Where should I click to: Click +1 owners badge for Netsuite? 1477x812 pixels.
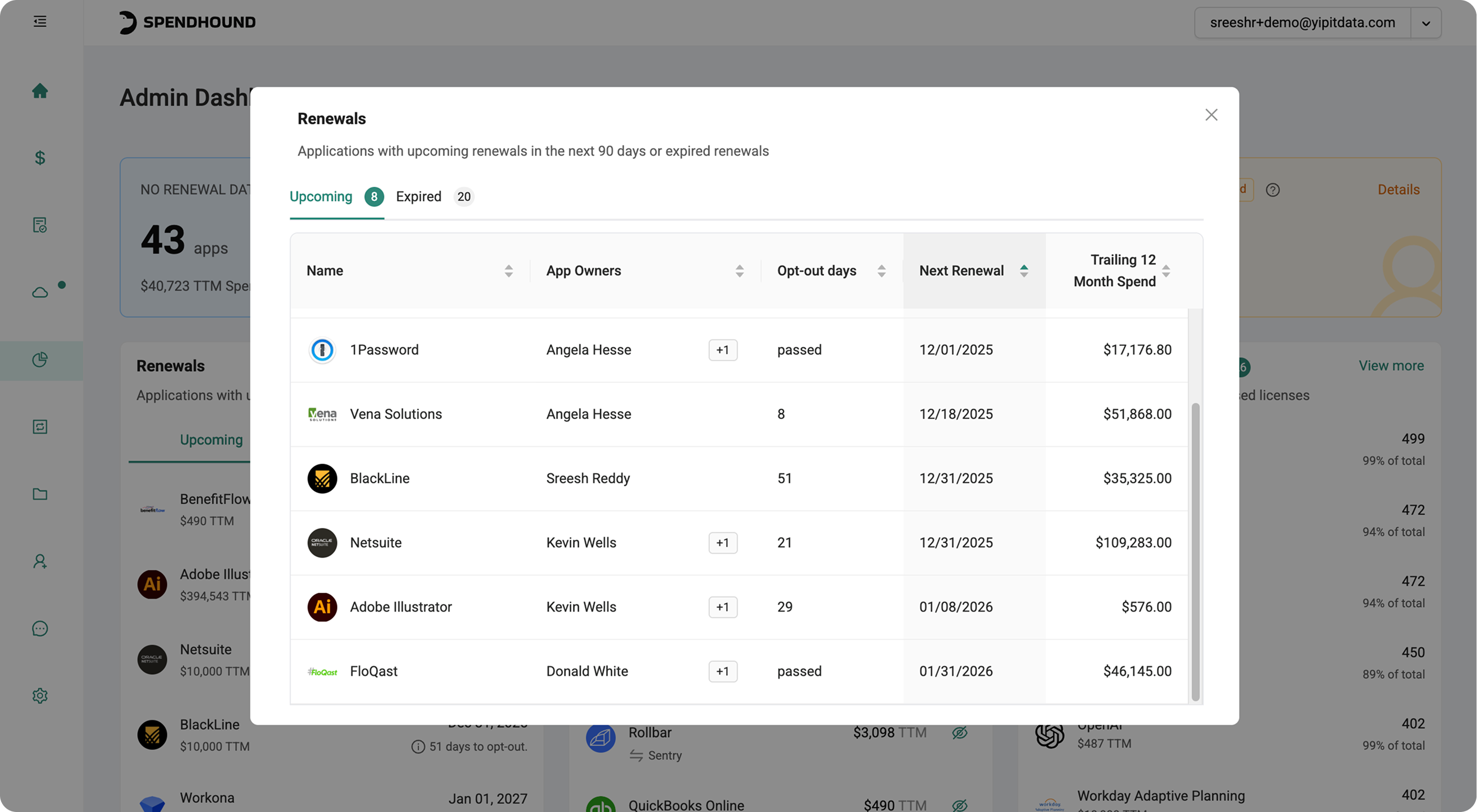tap(723, 543)
